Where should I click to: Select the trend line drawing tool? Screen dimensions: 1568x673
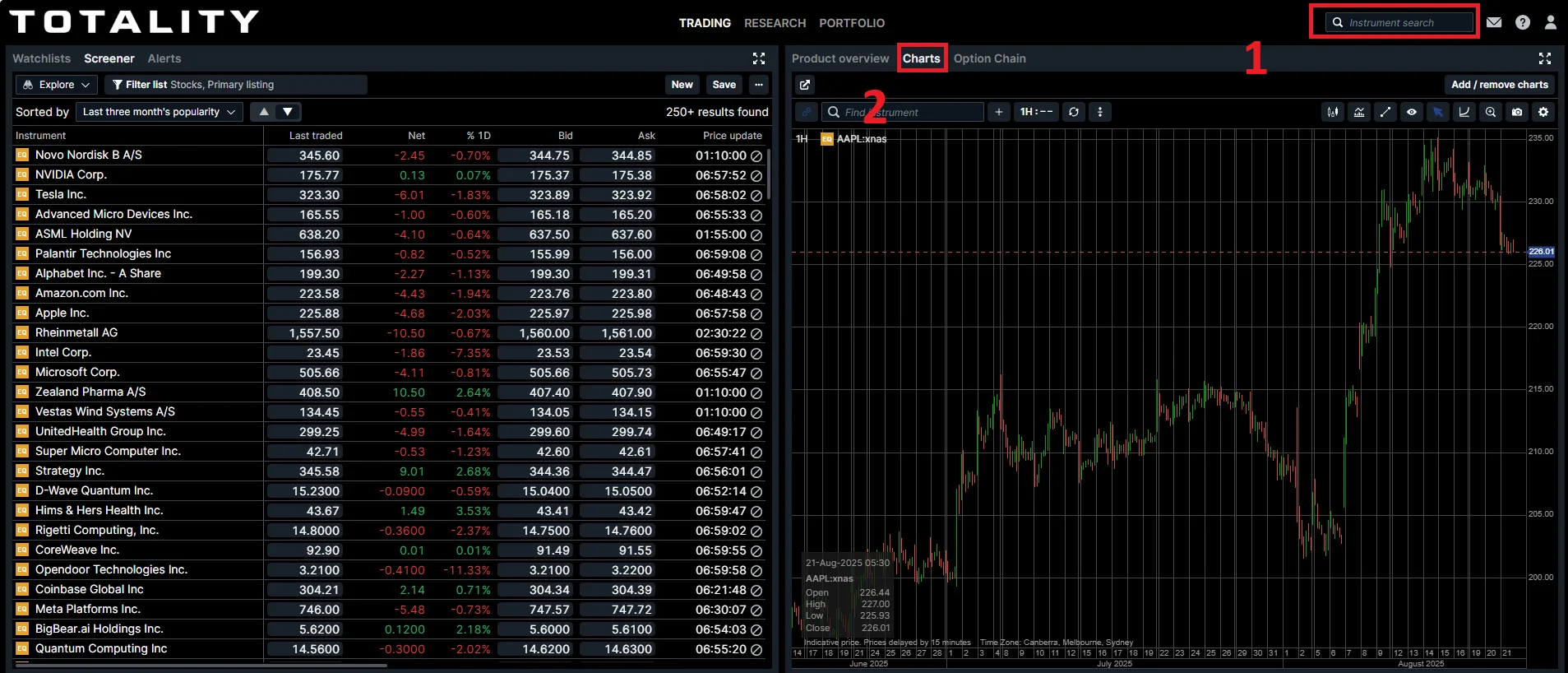point(1385,112)
